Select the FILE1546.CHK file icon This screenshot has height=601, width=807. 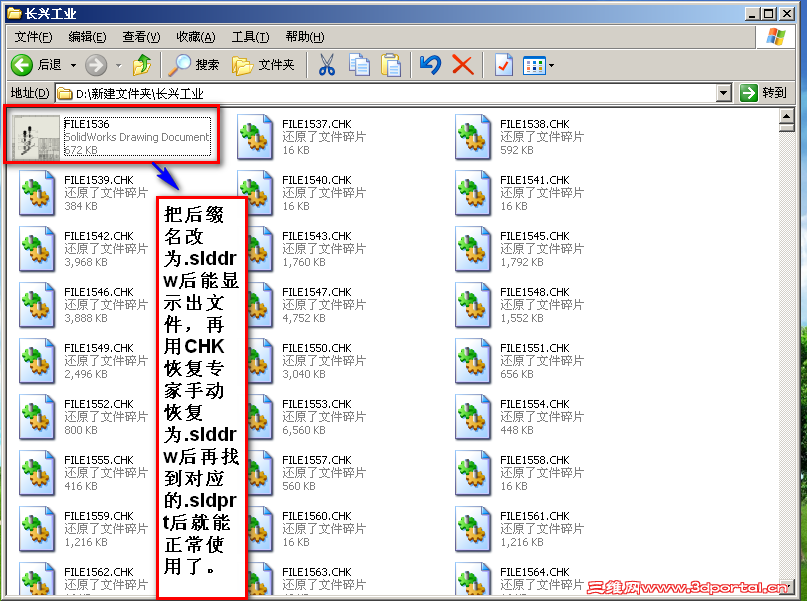[x=37, y=305]
